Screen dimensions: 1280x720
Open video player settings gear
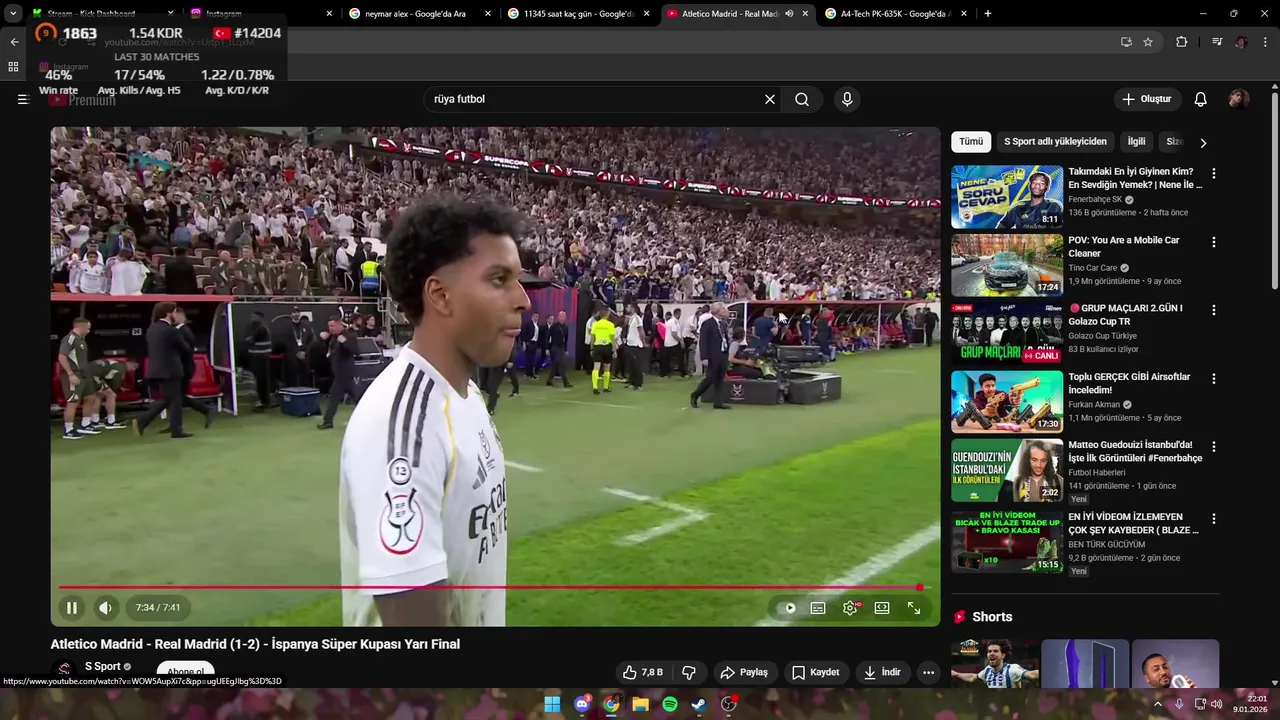point(850,608)
